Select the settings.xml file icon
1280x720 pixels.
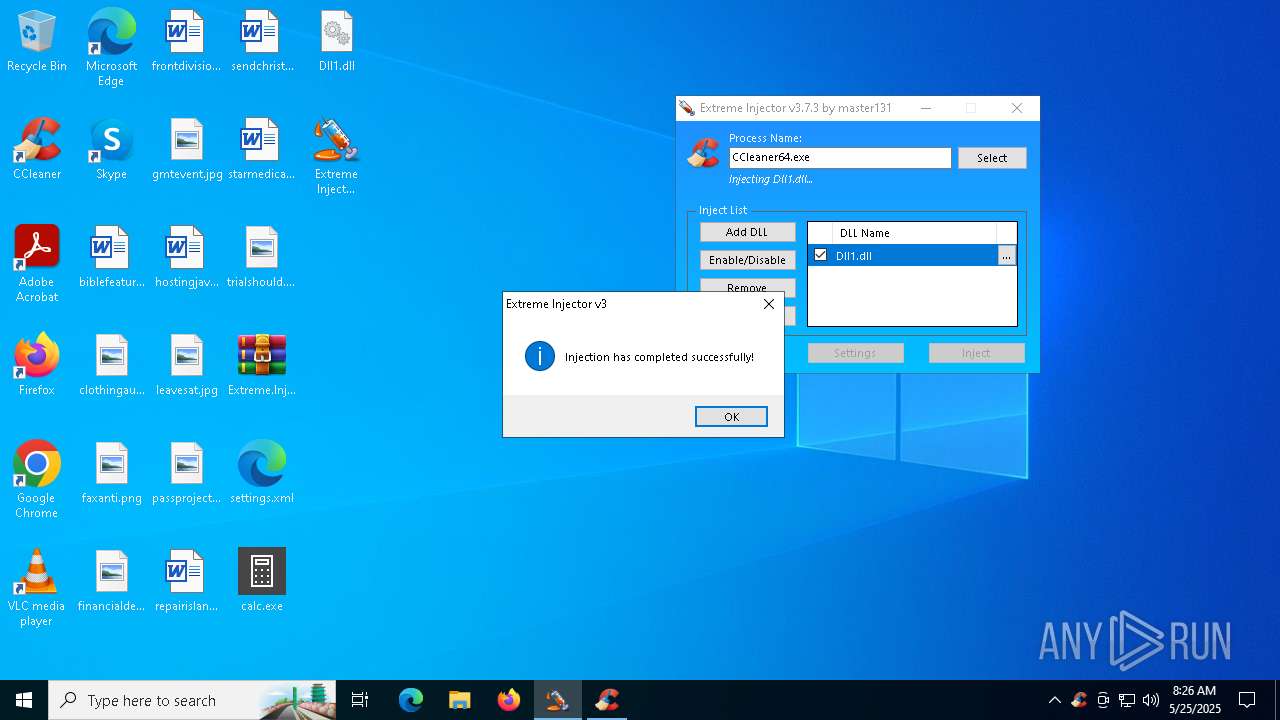[262, 474]
